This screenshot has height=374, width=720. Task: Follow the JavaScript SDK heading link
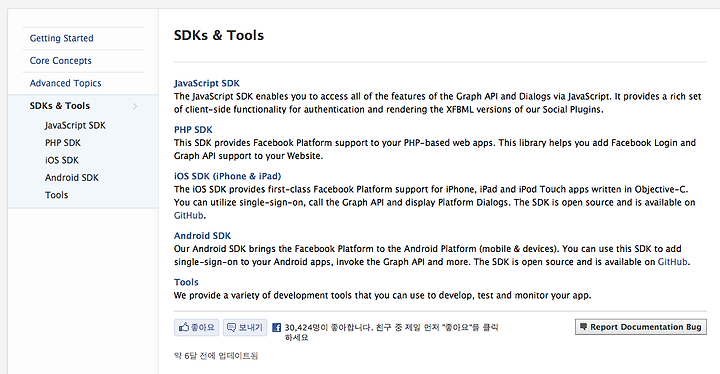point(207,83)
